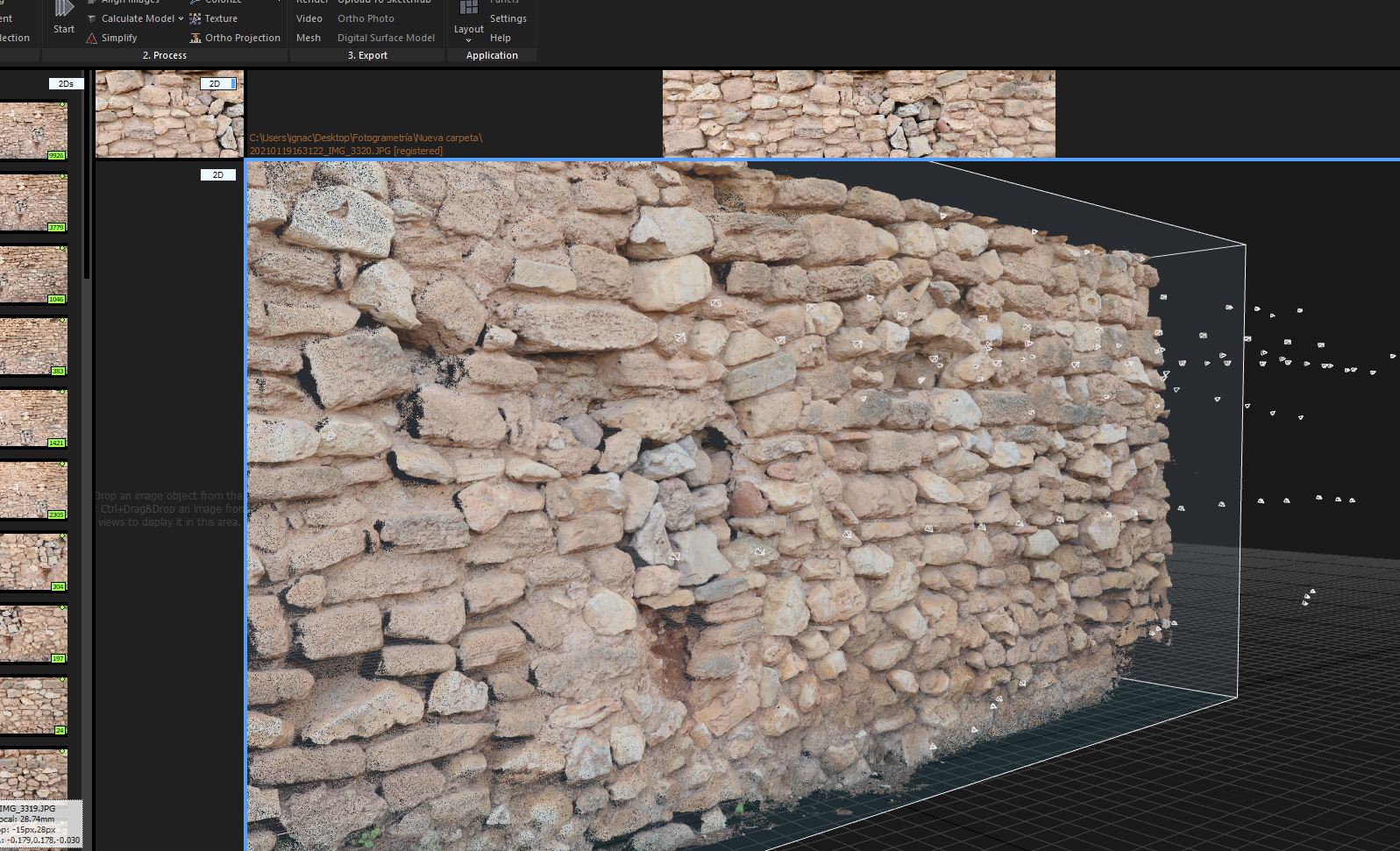Open Settings in the Application group
Screen dimensions: 1400x851
(508, 18)
